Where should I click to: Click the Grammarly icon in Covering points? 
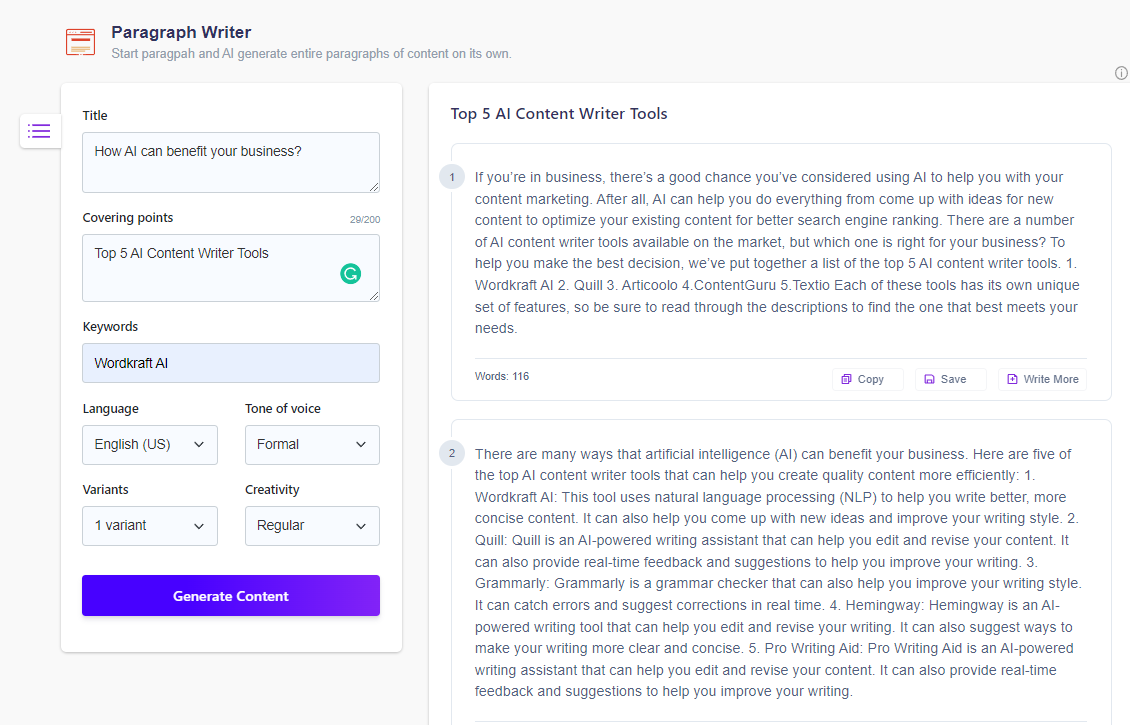pyautogui.click(x=350, y=273)
